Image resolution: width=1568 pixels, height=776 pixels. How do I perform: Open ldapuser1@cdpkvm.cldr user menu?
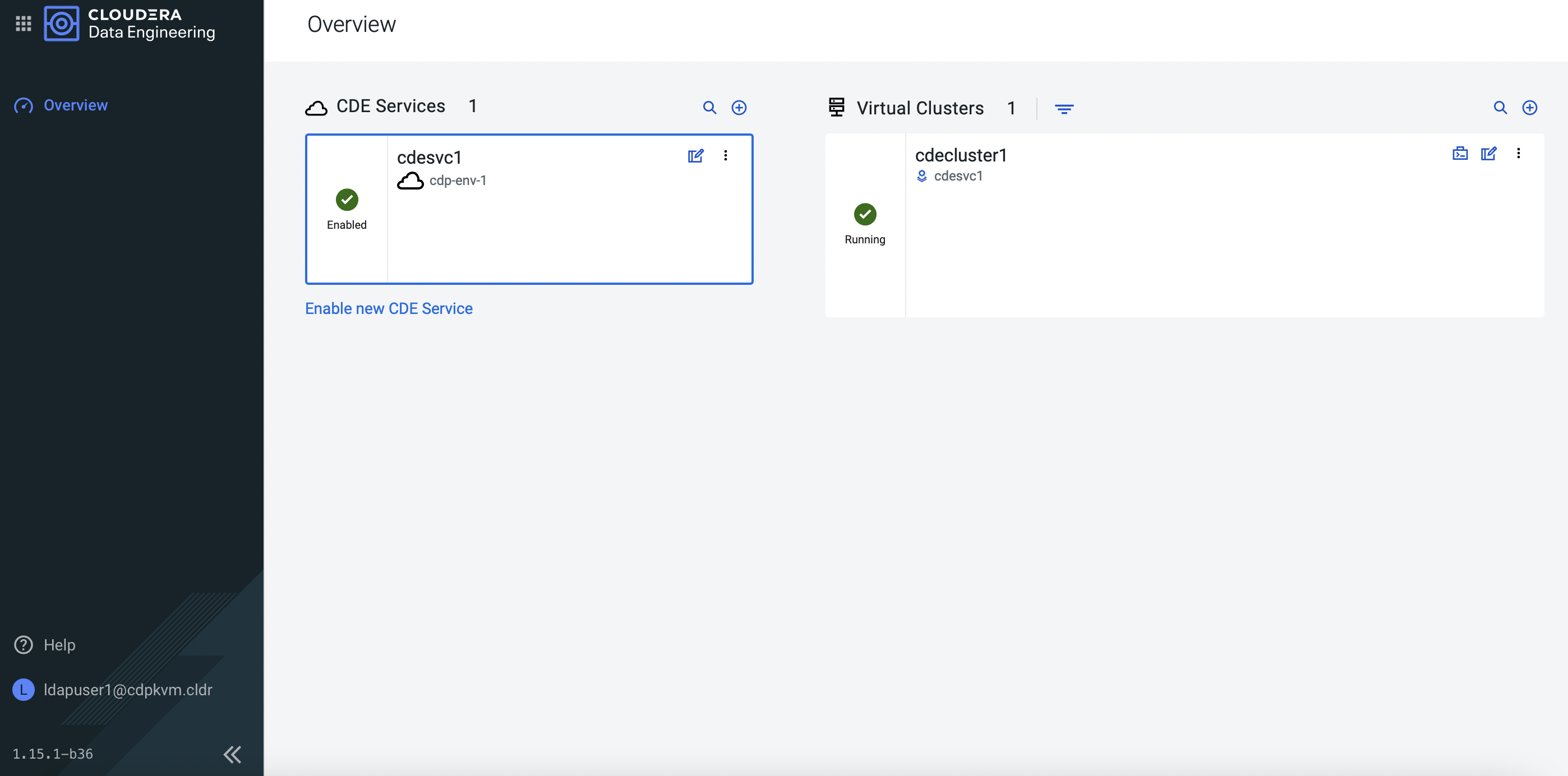[x=127, y=690]
